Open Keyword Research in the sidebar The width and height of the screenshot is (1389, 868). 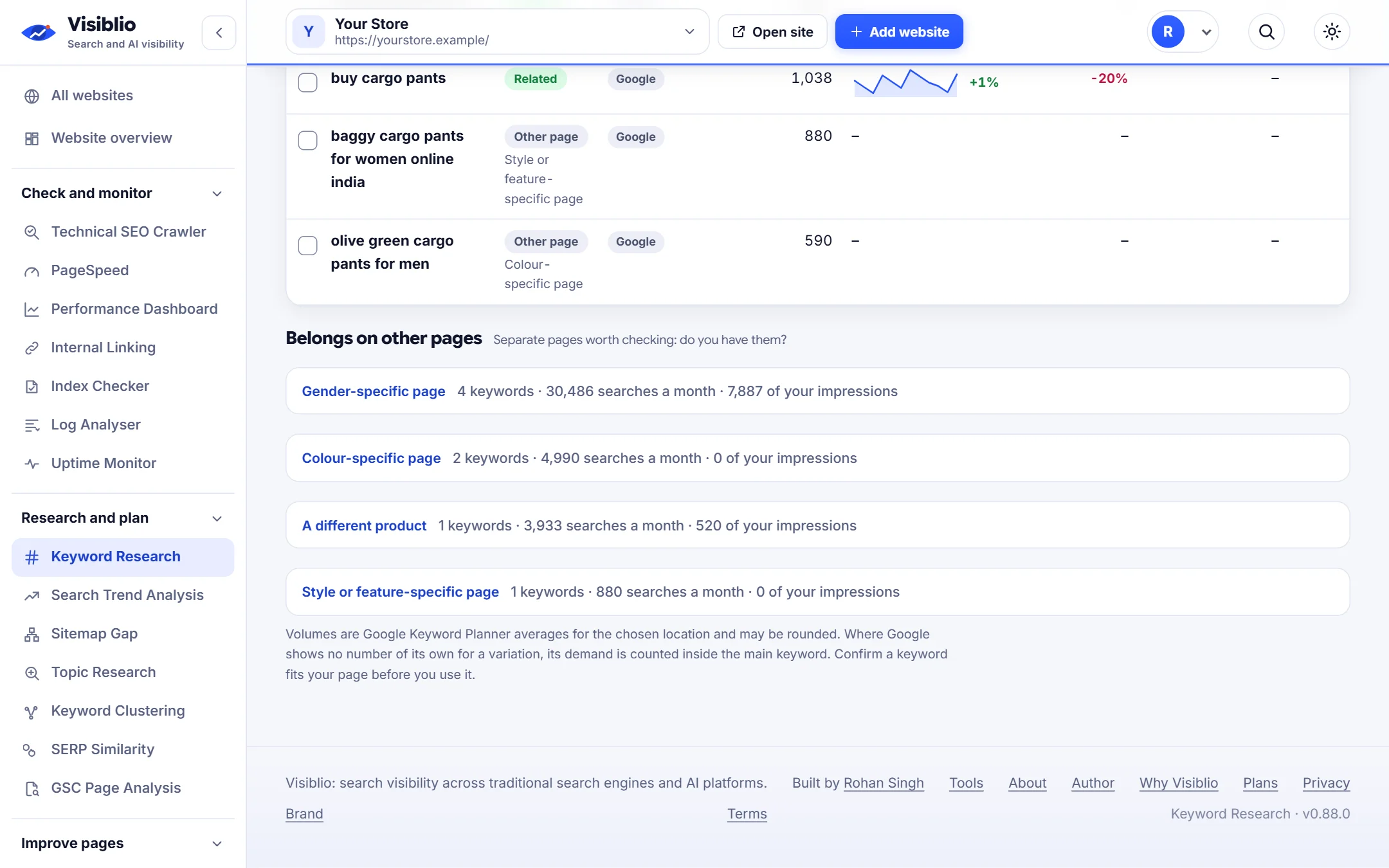[123, 557]
